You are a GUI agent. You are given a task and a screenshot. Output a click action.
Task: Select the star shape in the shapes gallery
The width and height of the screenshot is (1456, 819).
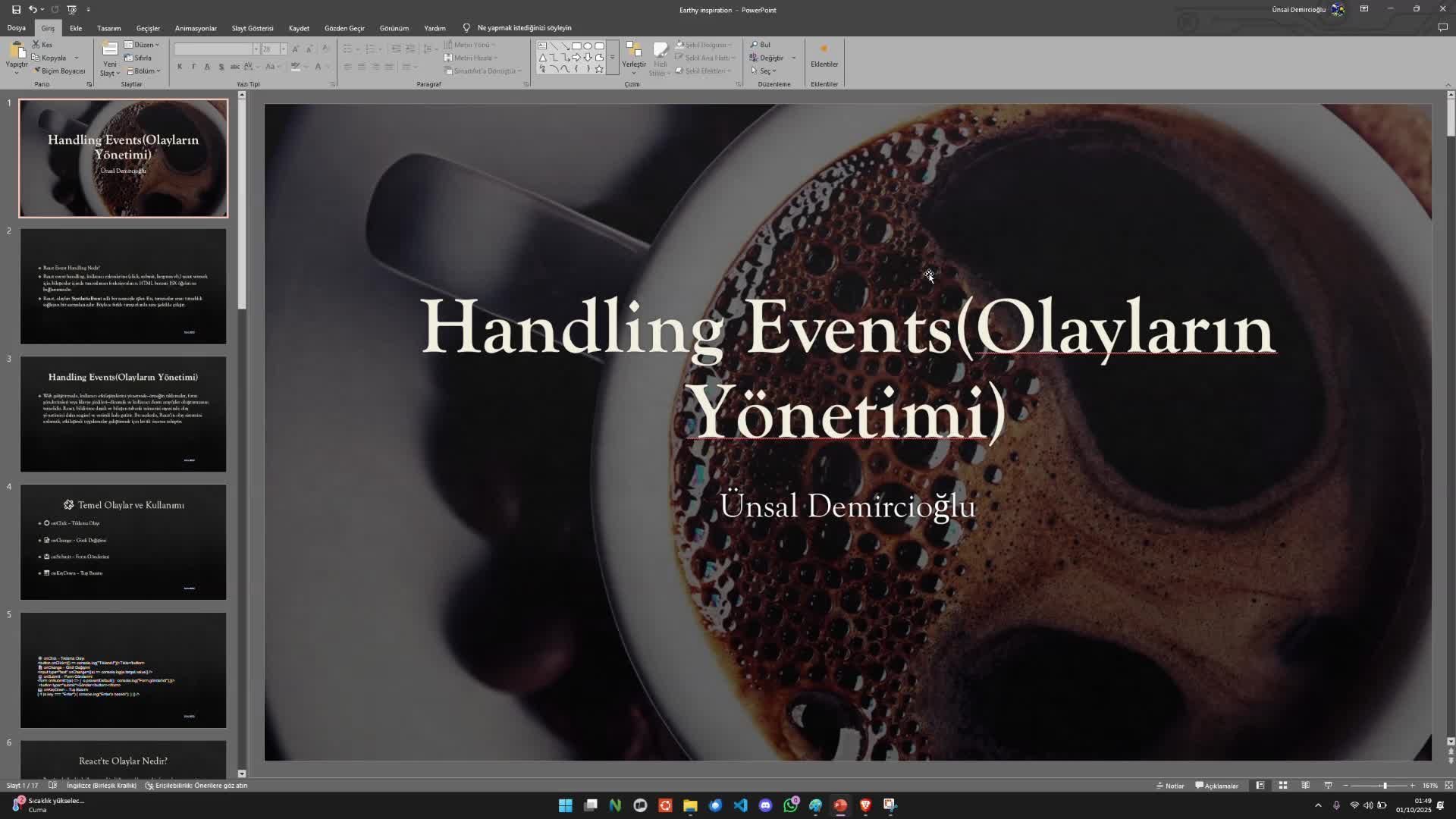(599, 69)
